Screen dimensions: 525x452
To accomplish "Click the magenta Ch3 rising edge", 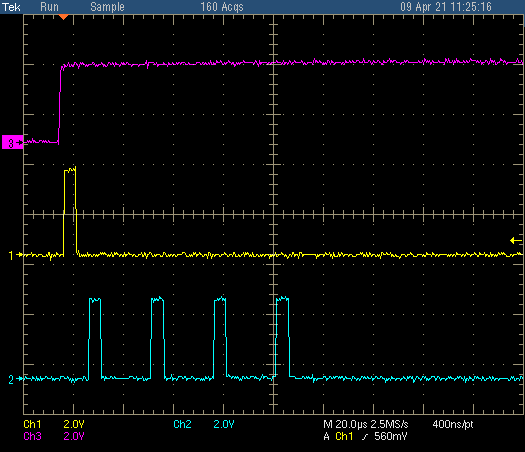I will pyautogui.click(x=60, y=104).
